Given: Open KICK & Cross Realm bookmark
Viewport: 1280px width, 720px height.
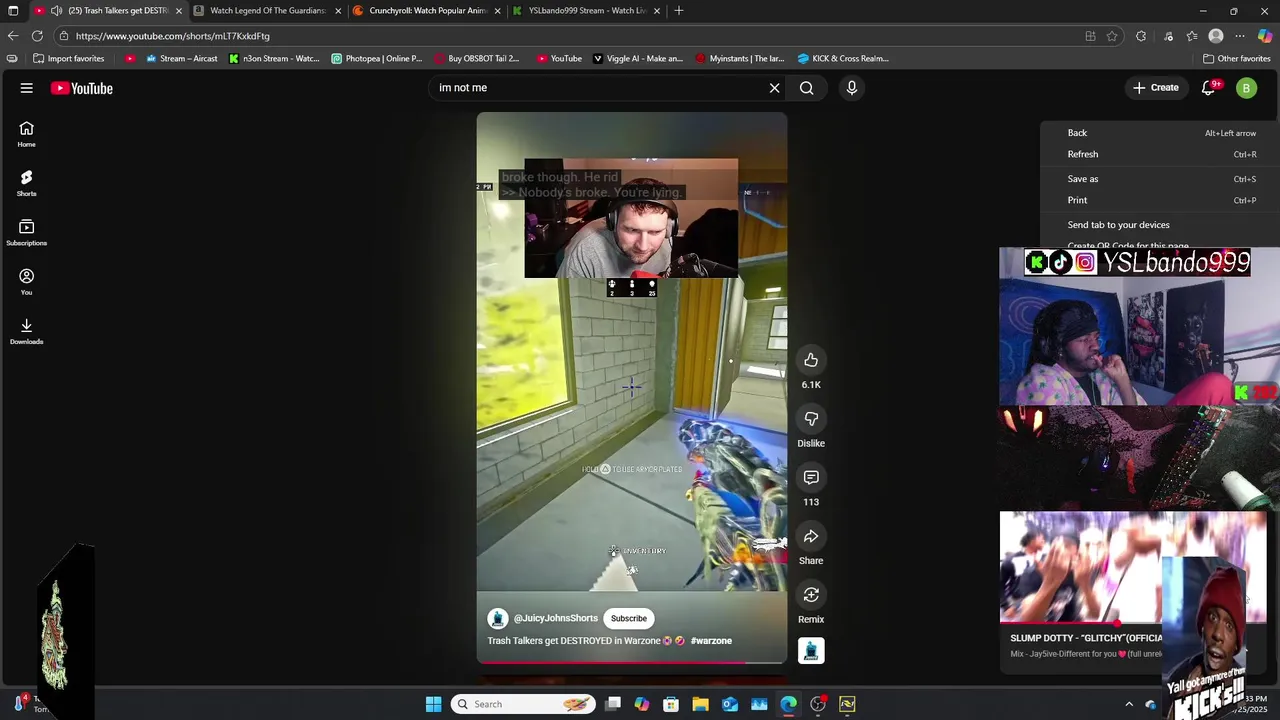Looking at the screenshot, I should pos(843,59).
